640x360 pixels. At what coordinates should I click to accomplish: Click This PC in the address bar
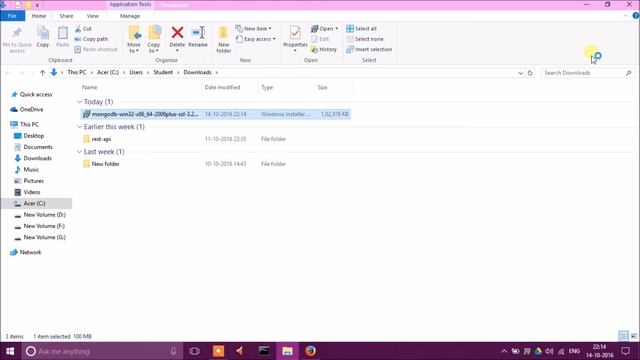pyautogui.click(x=76, y=72)
